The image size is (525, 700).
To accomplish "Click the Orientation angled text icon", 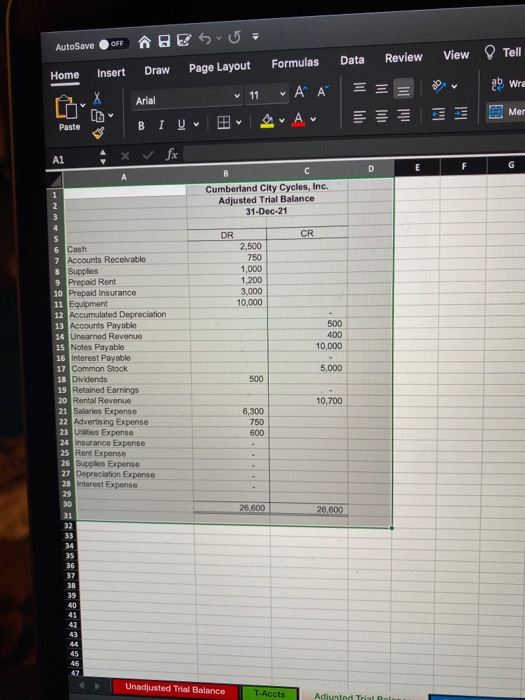I will (x=438, y=86).
